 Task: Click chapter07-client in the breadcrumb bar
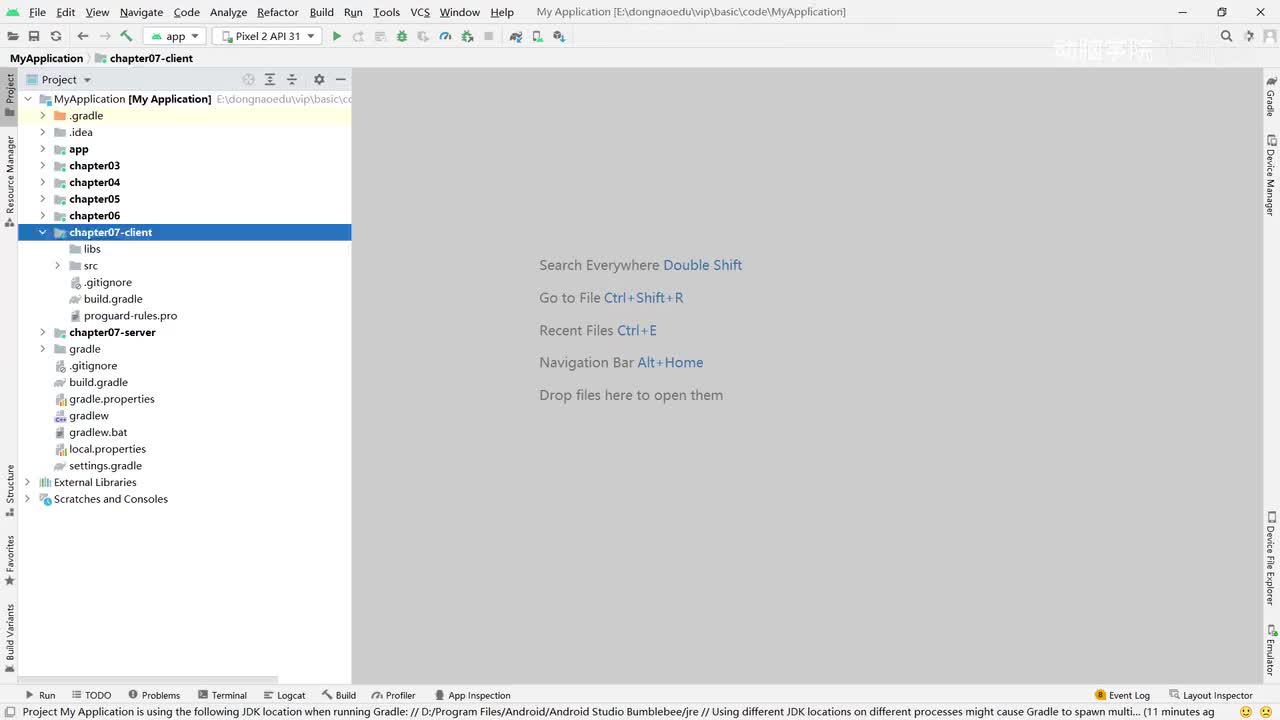click(x=151, y=58)
